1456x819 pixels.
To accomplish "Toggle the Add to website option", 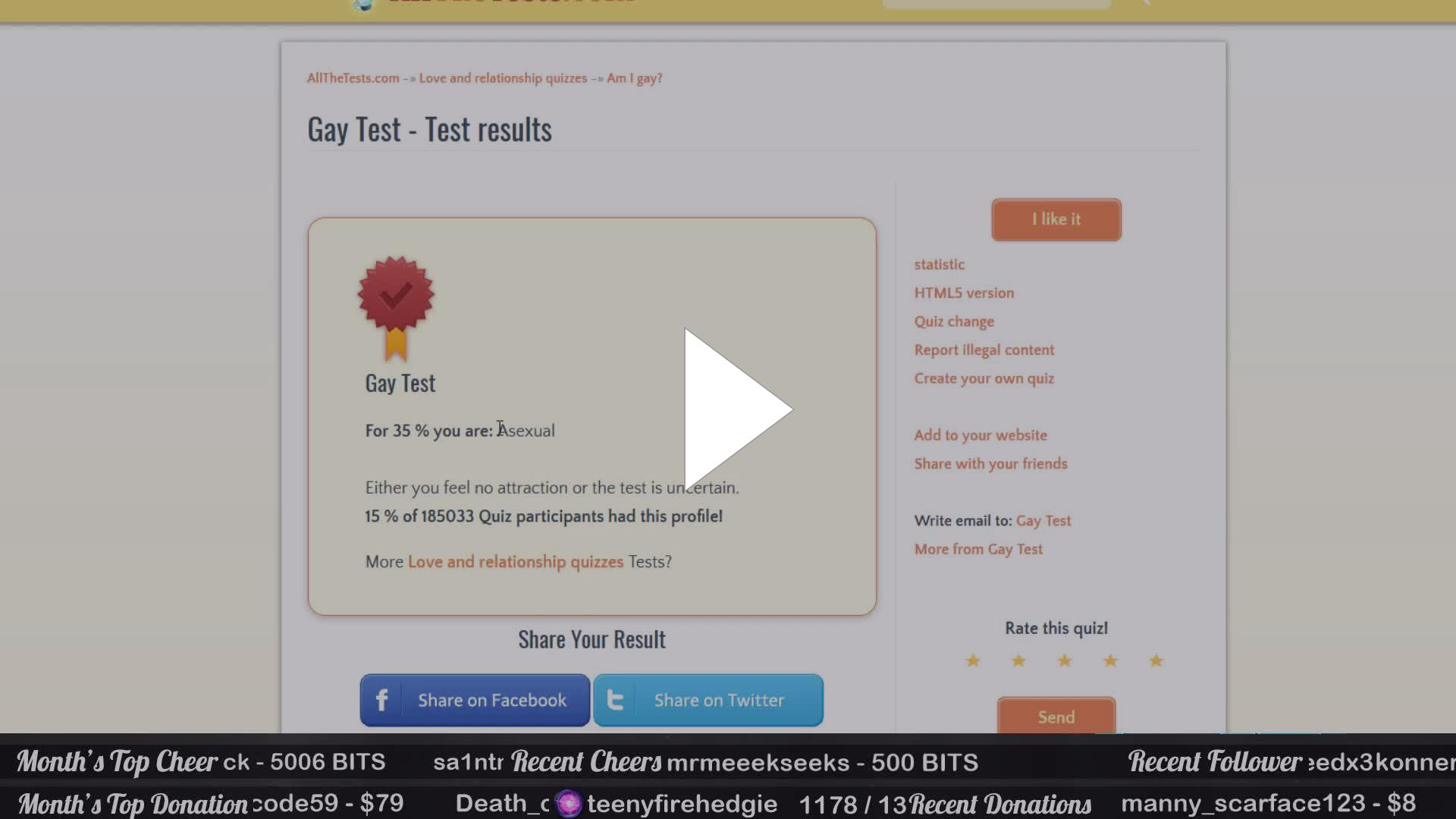I will pyautogui.click(x=981, y=435).
